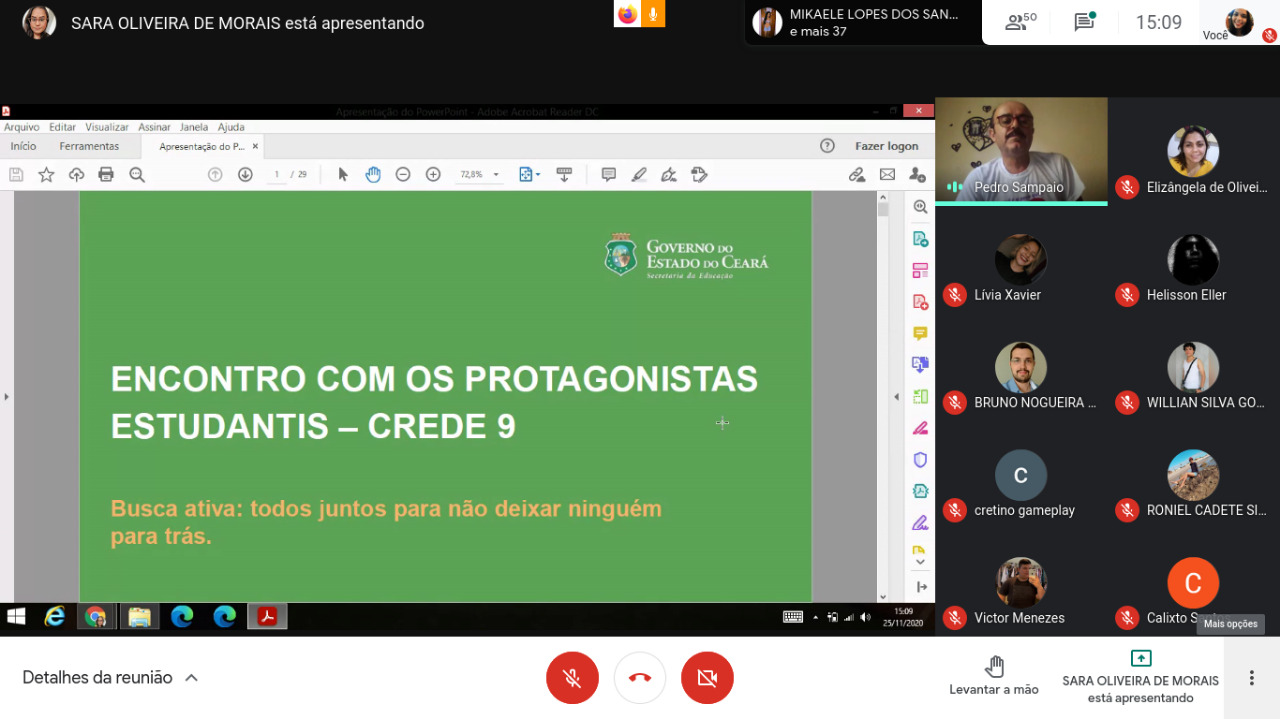Open the meeting chat icon

[x=1083, y=22]
